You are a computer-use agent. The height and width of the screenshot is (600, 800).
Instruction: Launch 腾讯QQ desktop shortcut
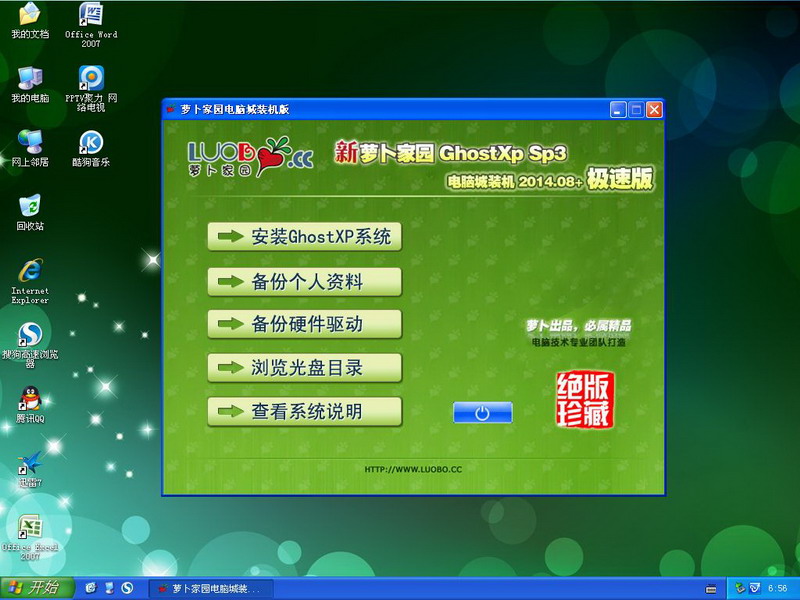(x=30, y=405)
